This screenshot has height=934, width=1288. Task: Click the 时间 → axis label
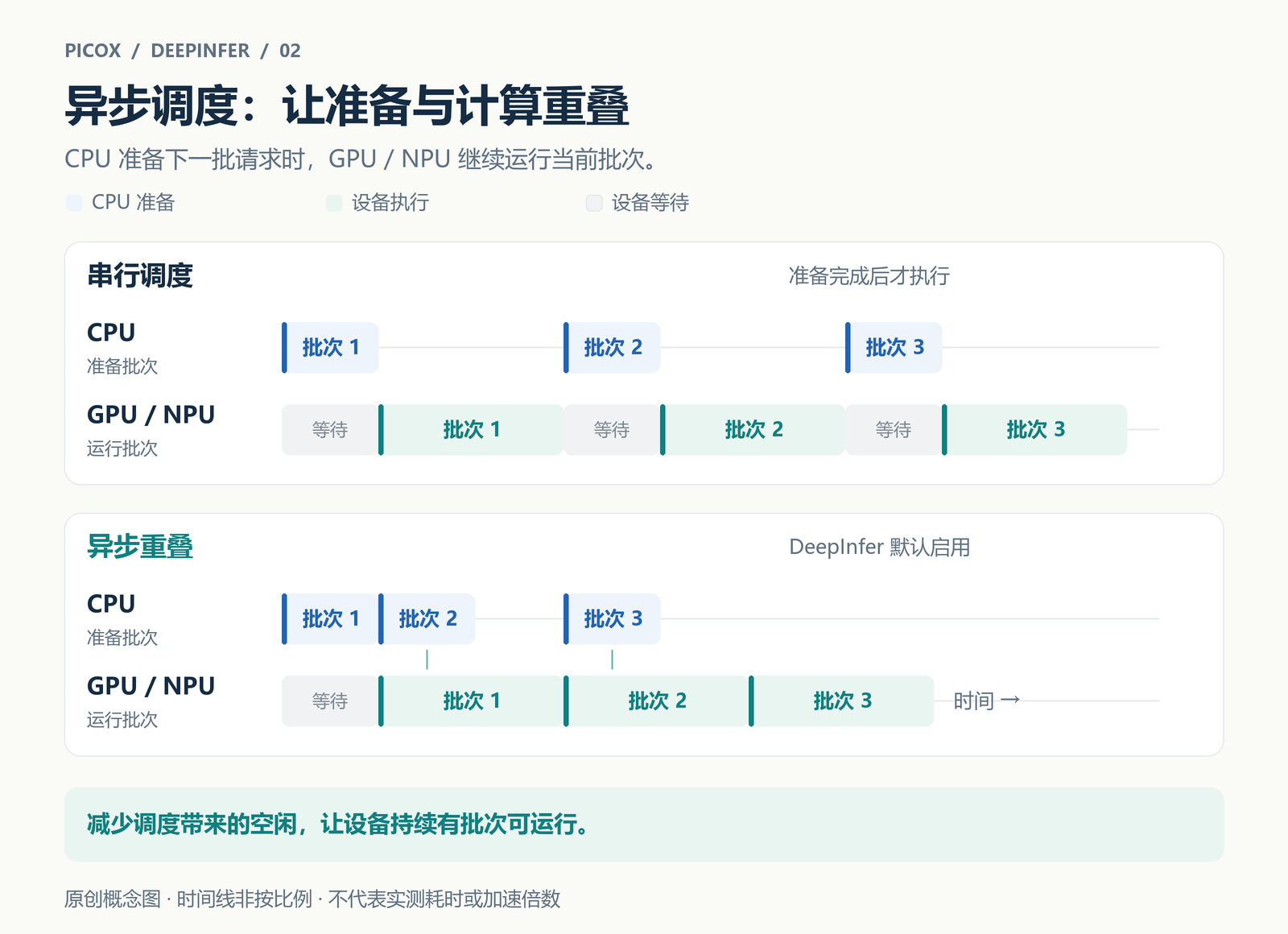pos(987,701)
